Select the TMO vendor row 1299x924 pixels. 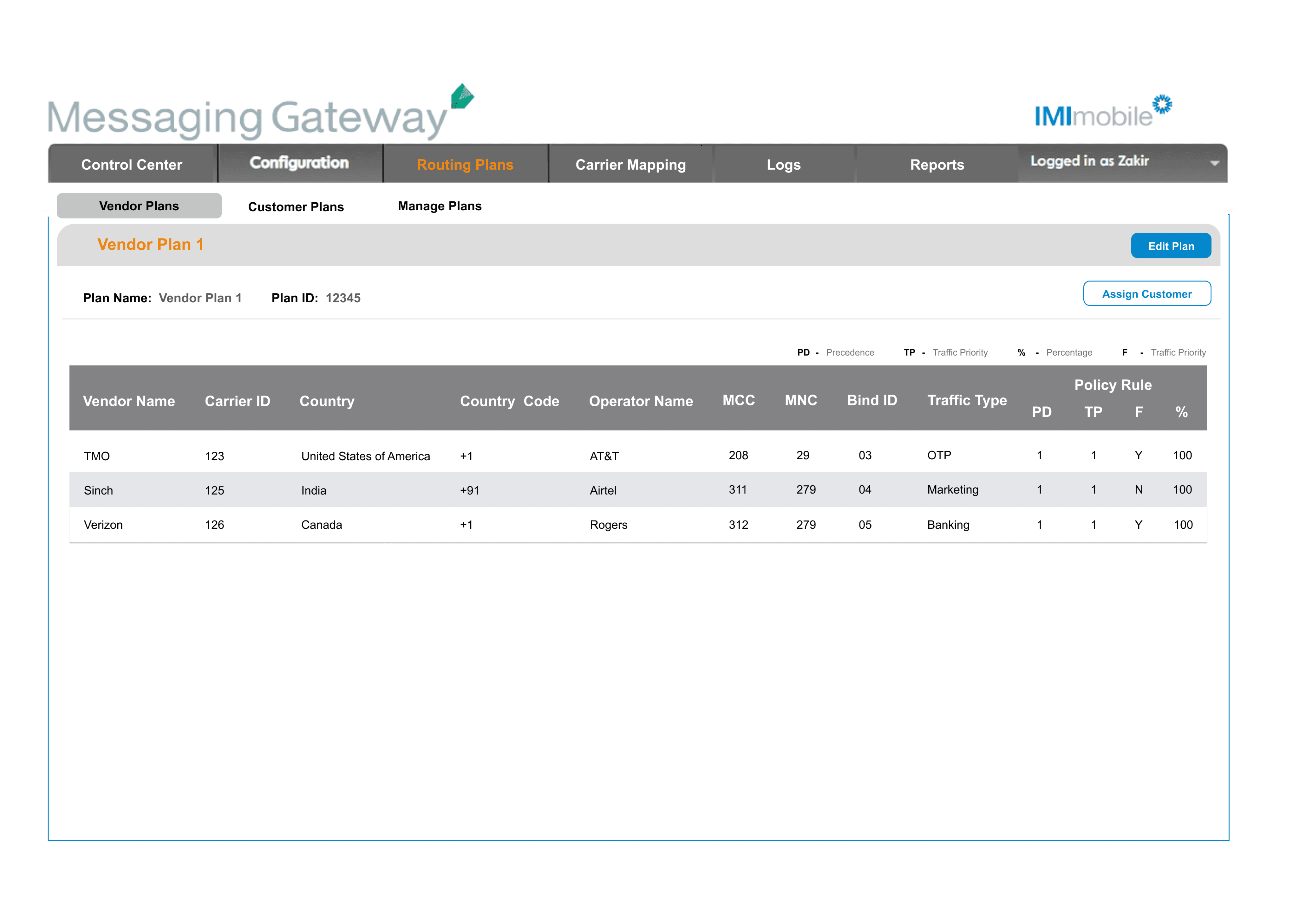pyautogui.click(x=637, y=455)
